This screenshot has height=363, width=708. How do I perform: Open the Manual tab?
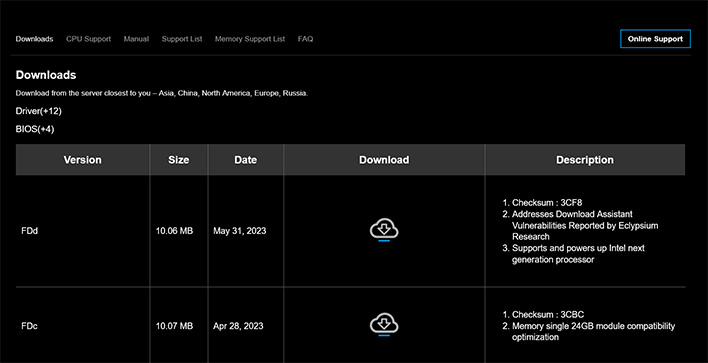click(x=136, y=39)
